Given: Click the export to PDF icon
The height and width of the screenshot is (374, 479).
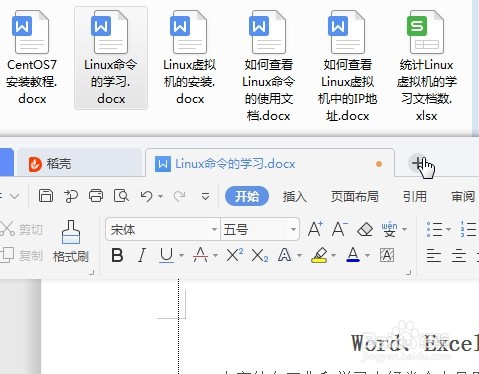Looking at the screenshot, I should coord(71,196).
